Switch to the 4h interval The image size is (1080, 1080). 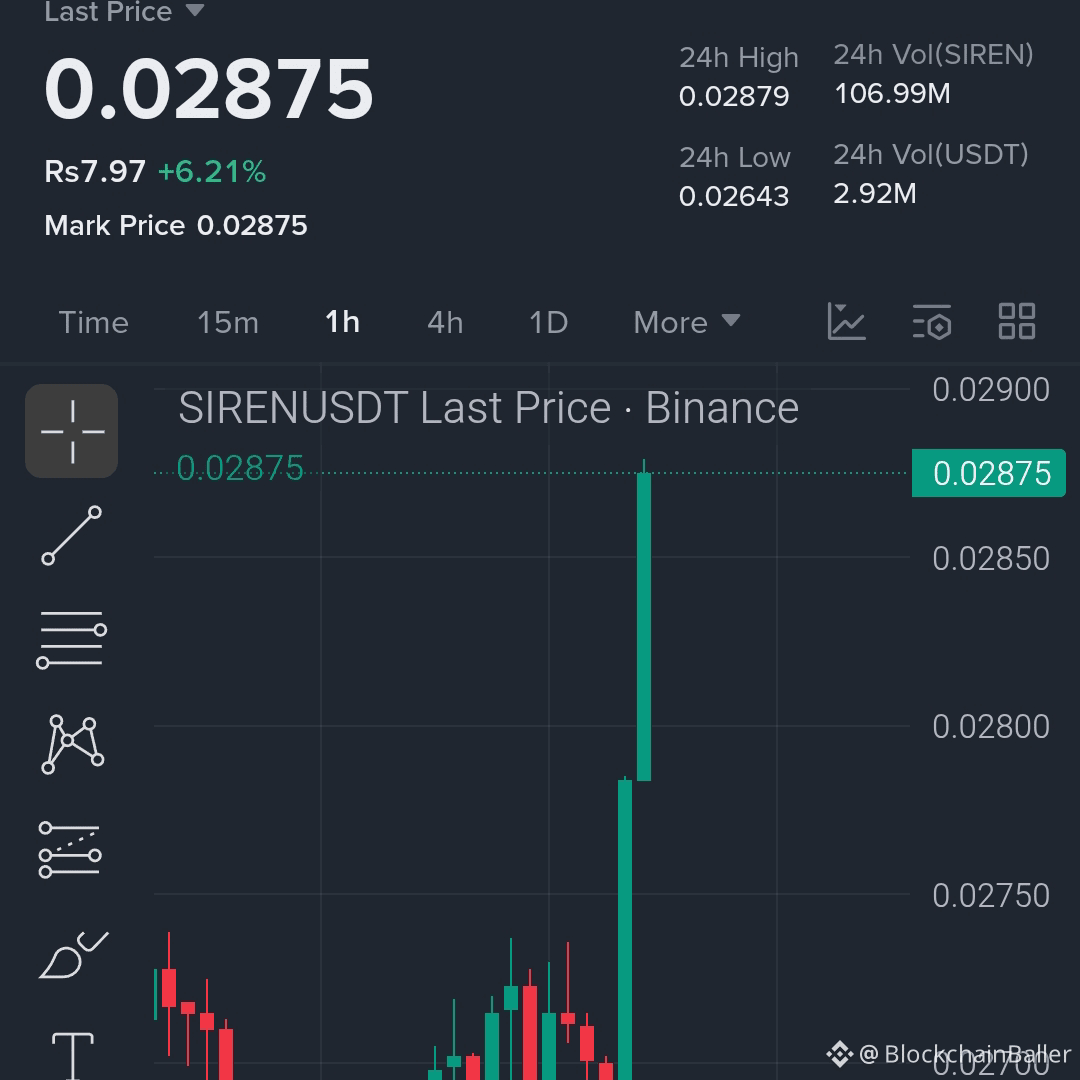tap(445, 322)
